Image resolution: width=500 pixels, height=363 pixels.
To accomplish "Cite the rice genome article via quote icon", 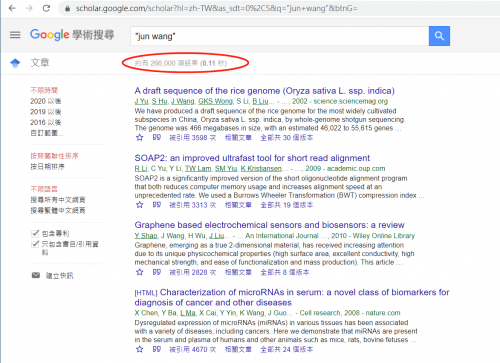I will click(x=157, y=137).
